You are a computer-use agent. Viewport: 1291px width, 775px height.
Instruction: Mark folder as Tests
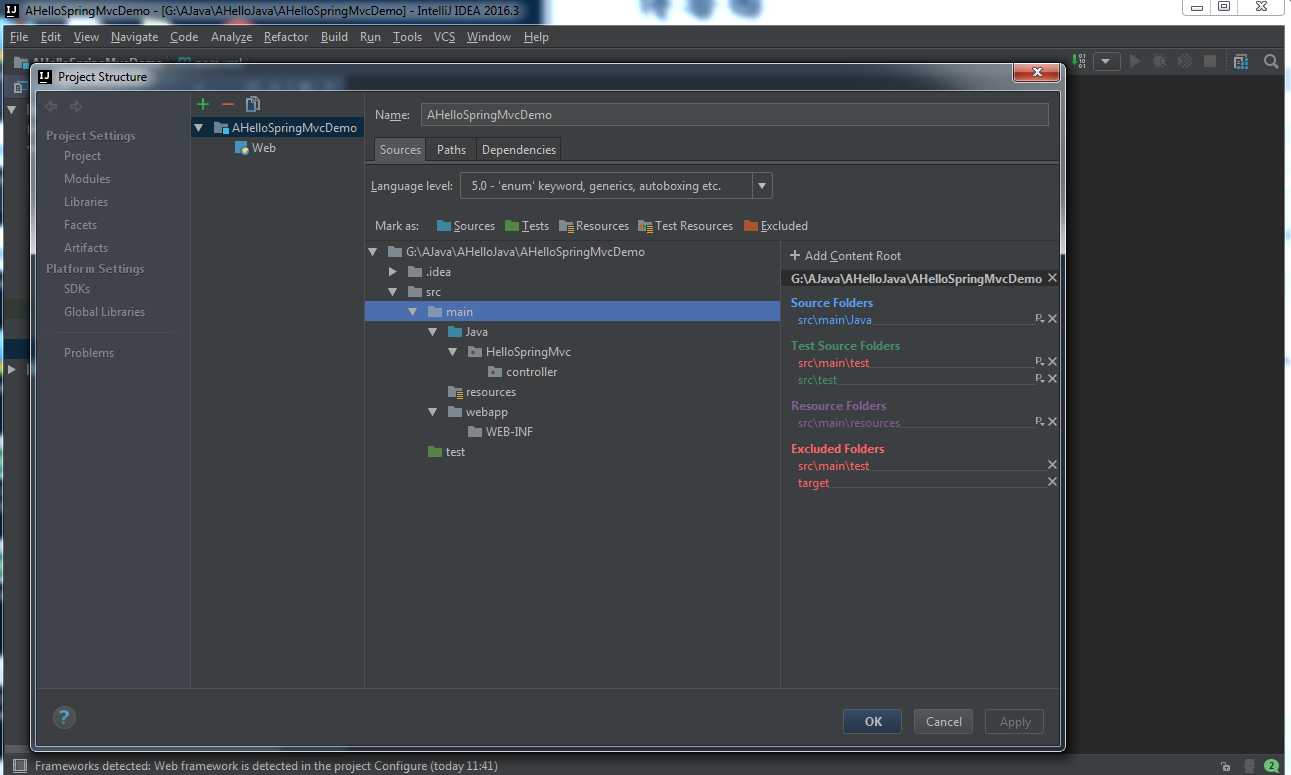coord(527,226)
